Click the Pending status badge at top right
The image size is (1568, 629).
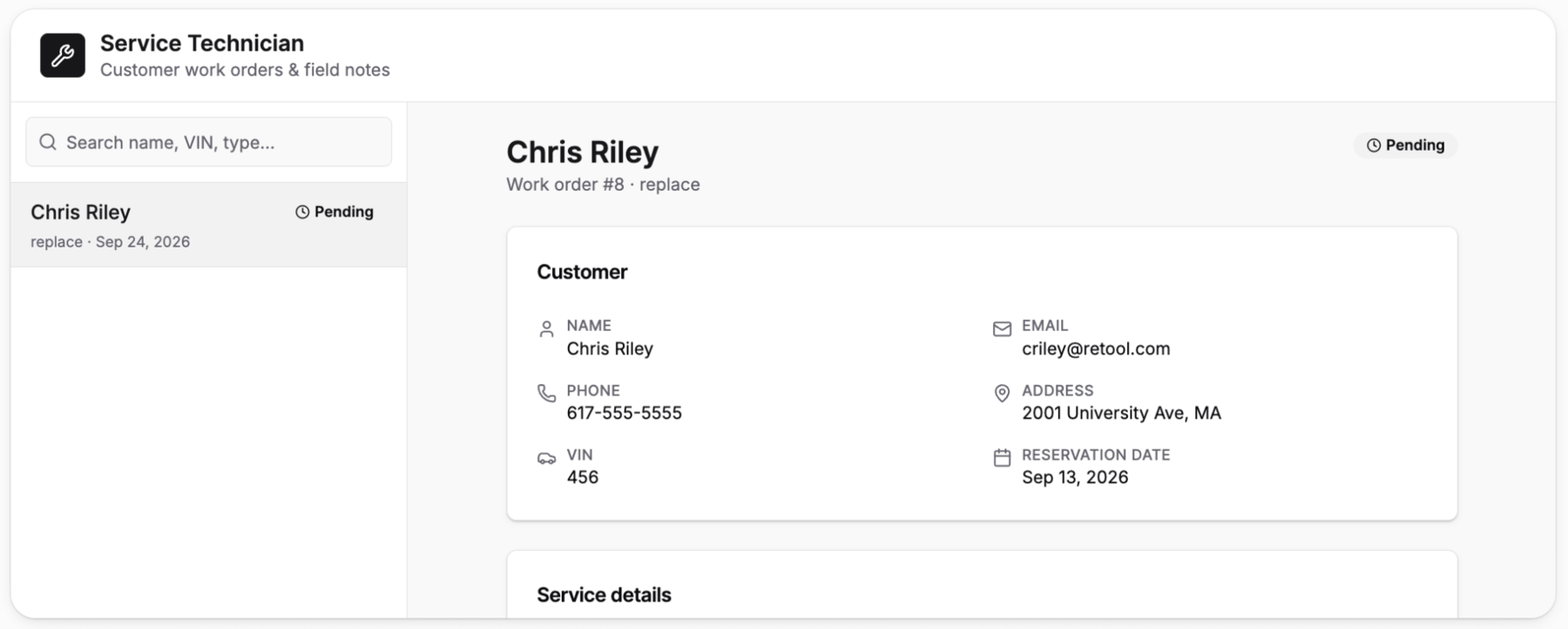pos(1405,145)
